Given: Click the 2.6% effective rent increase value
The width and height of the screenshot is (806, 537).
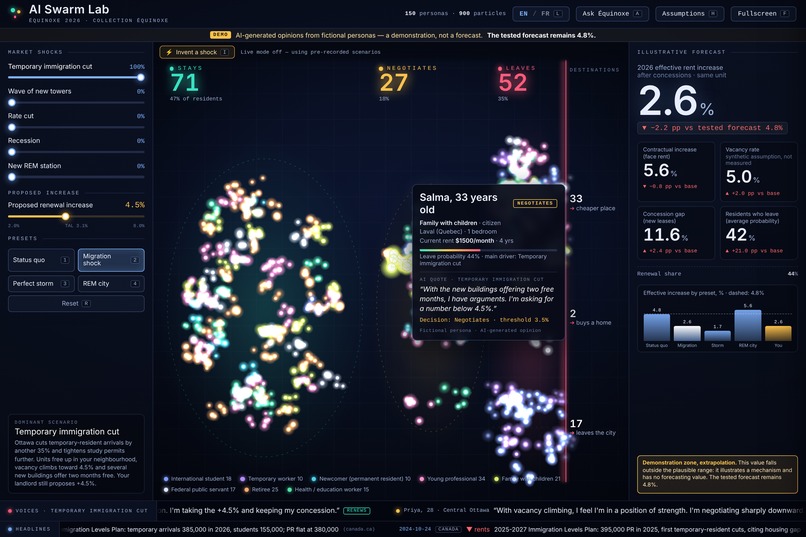Looking at the screenshot, I should (676, 101).
